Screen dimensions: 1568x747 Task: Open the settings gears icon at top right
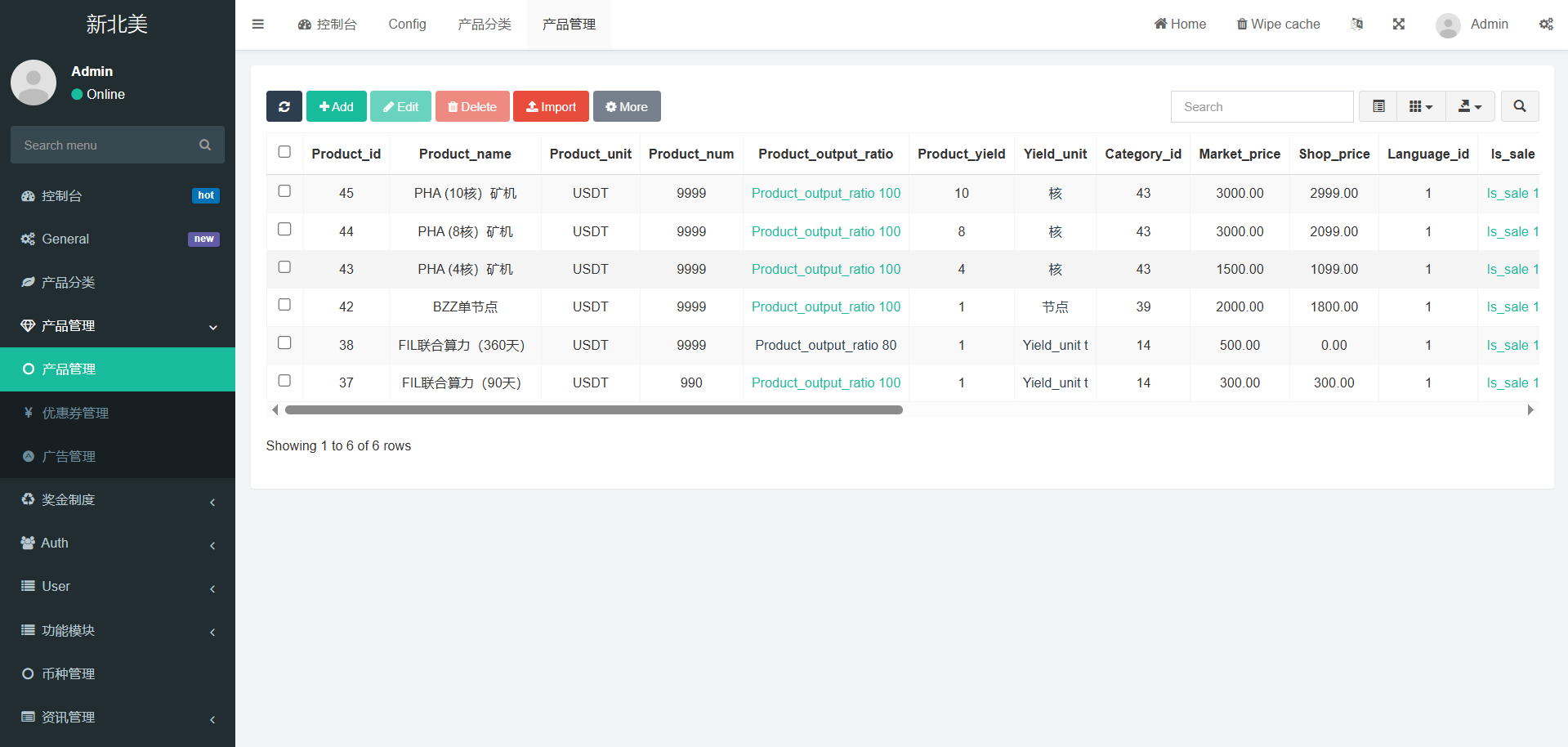click(x=1546, y=24)
